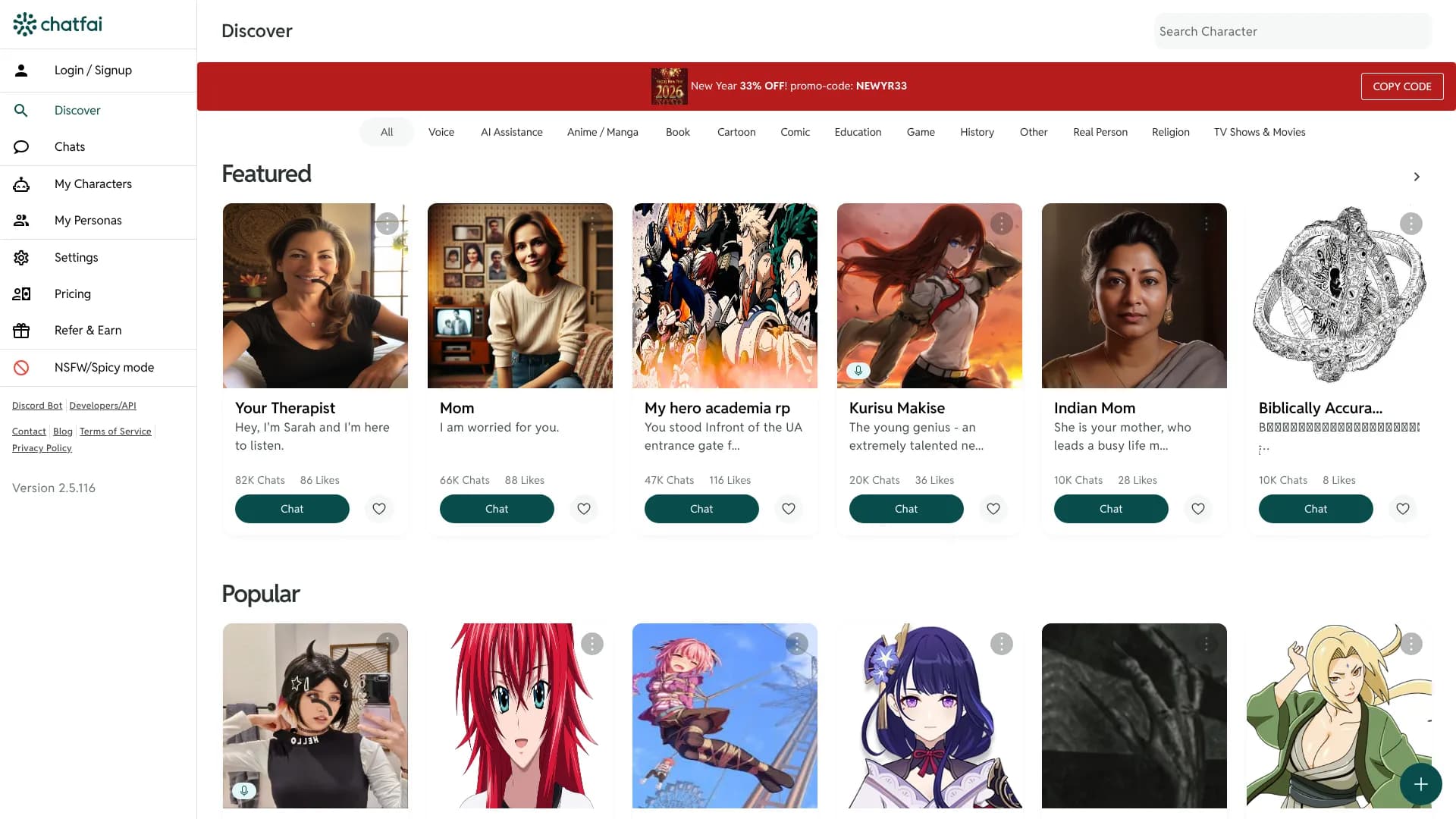
Task: Select the Education category
Action: click(x=858, y=132)
